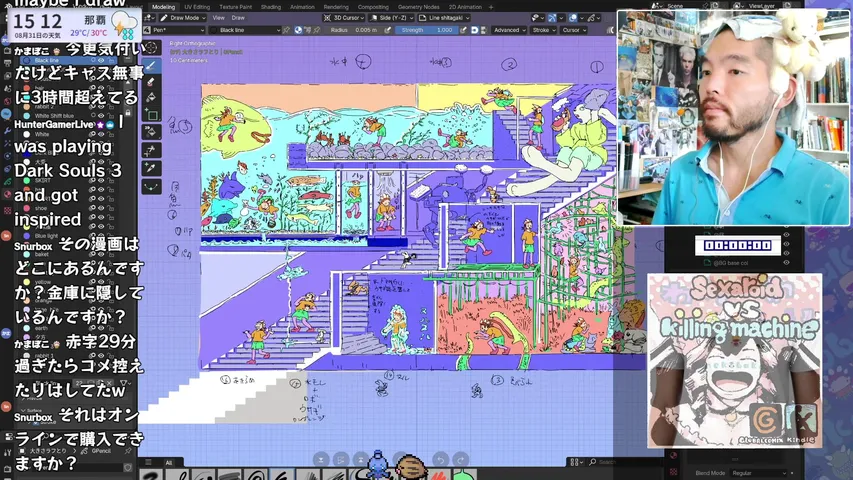Hide the White Shift blue layer
Image resolution: width=853 pixels, height=480 pixels.
point(102,116)
